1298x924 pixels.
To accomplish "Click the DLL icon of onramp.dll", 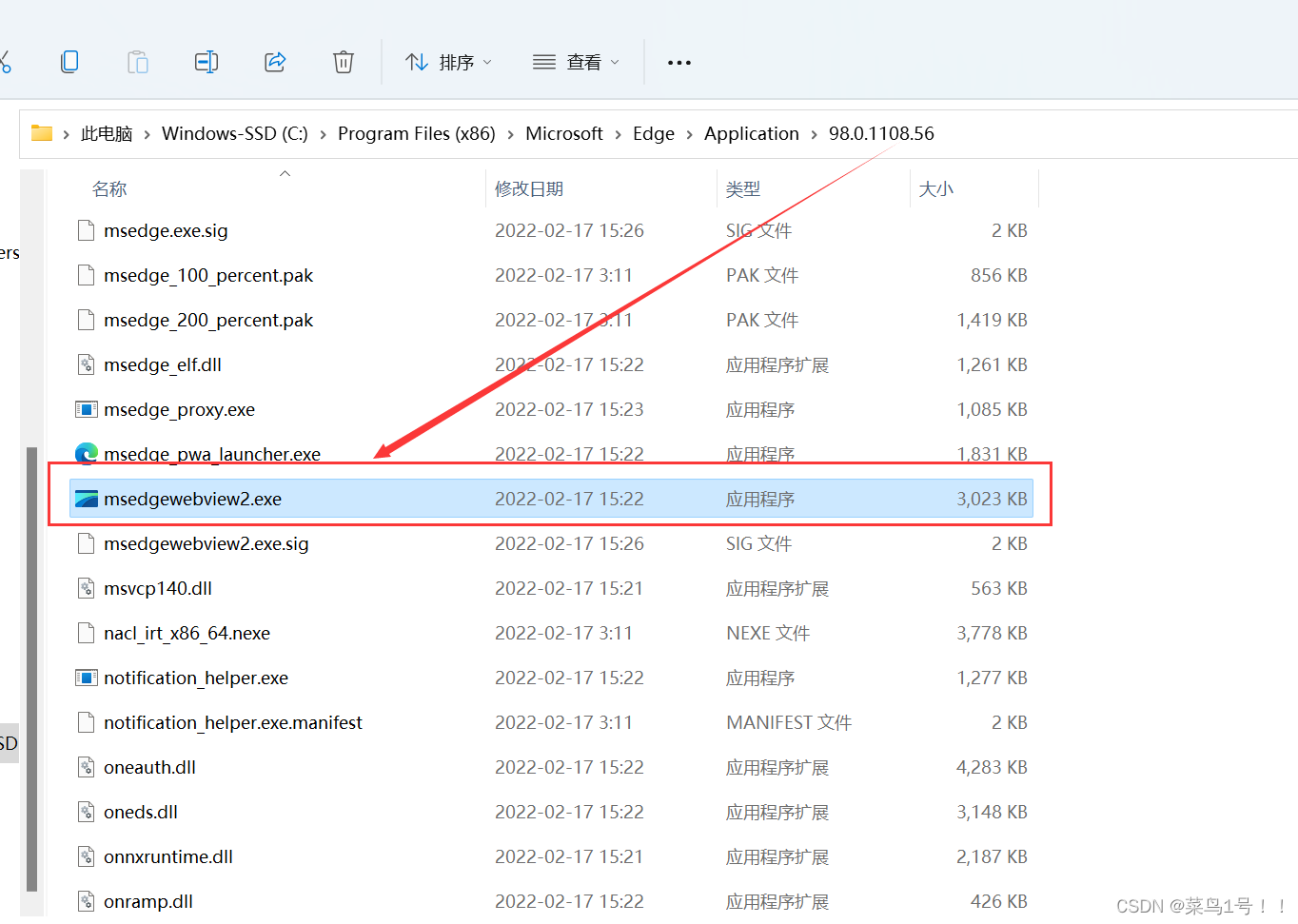I will click(87, 901).
